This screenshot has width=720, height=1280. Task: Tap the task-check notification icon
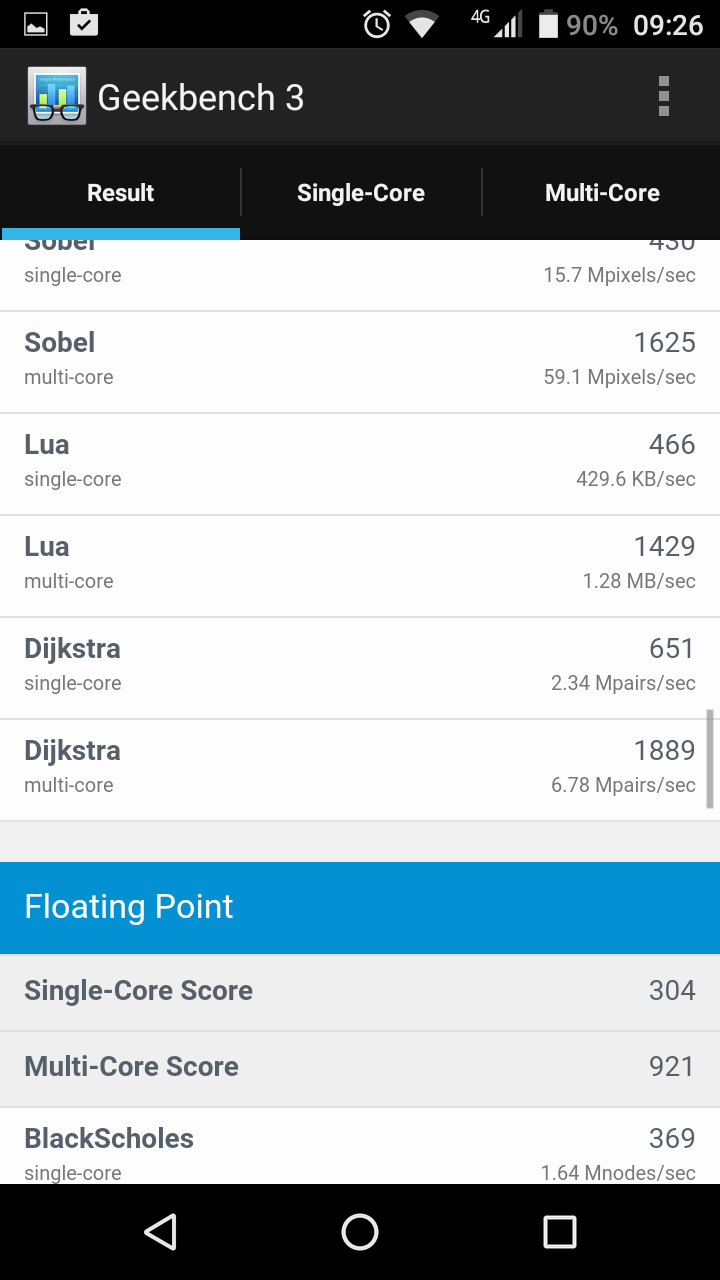[x=84, y=22]
